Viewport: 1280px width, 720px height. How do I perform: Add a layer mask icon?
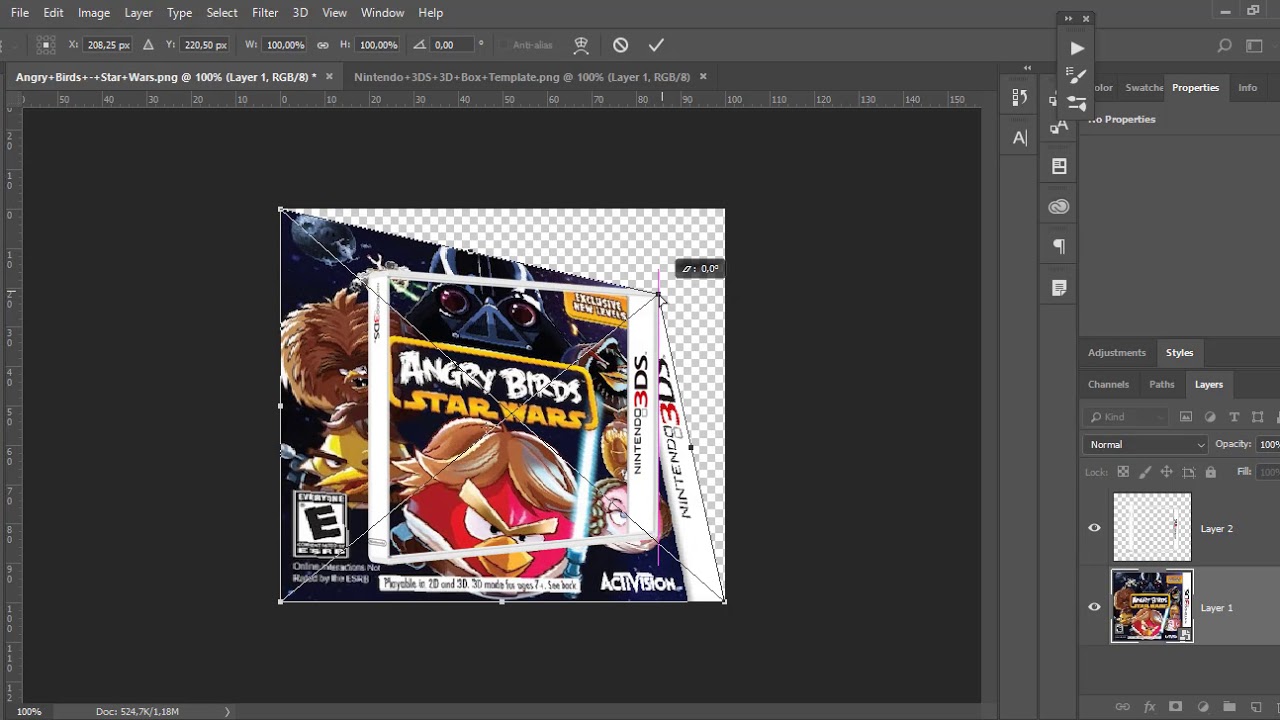[x=1176, y=707]
